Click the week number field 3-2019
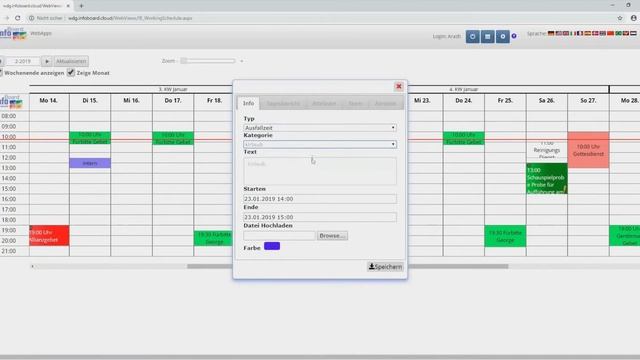 pos(22,61)
